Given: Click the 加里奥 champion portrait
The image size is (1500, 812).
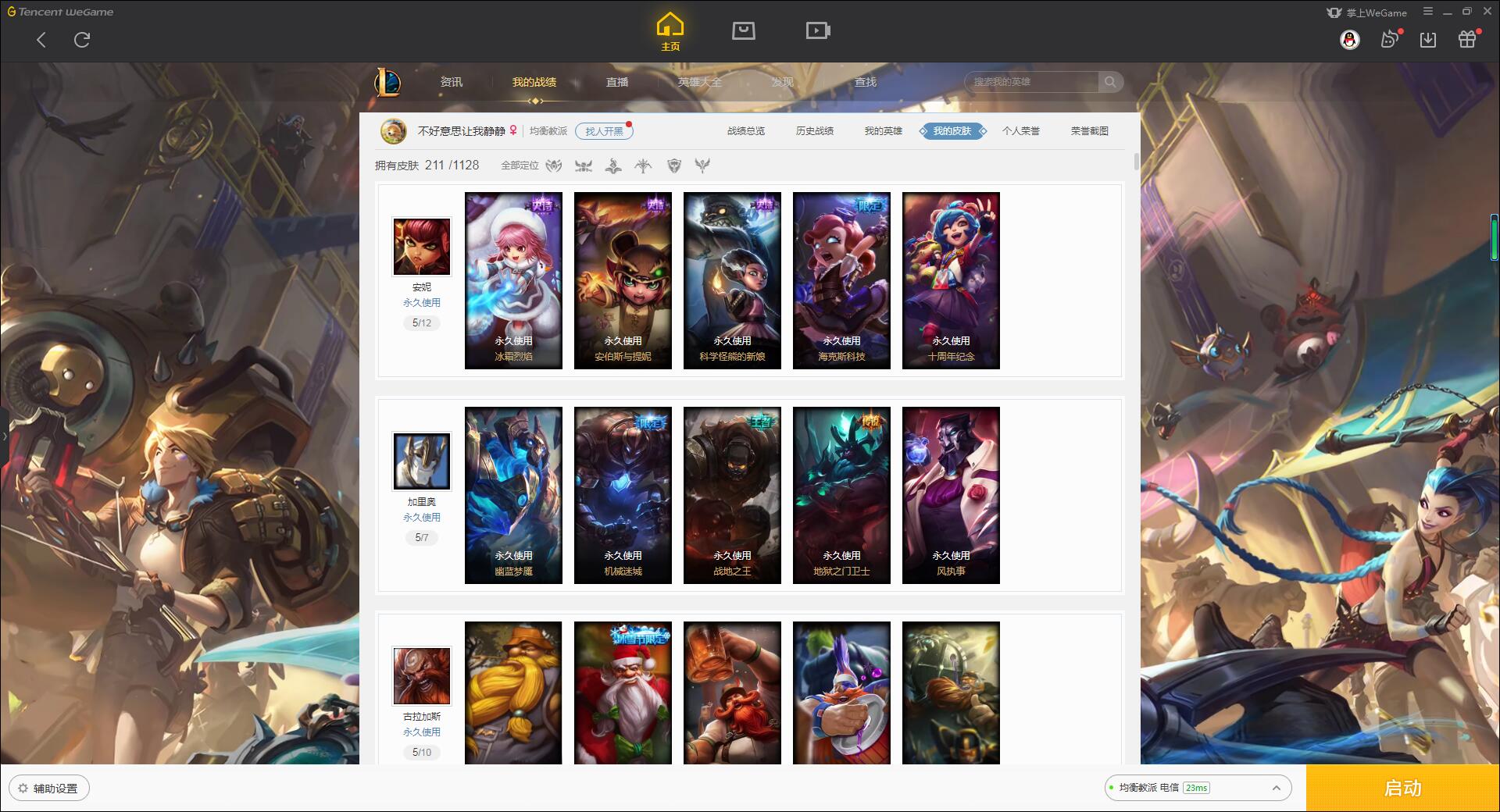Looking at the screenshot, I should pos(422,461).
